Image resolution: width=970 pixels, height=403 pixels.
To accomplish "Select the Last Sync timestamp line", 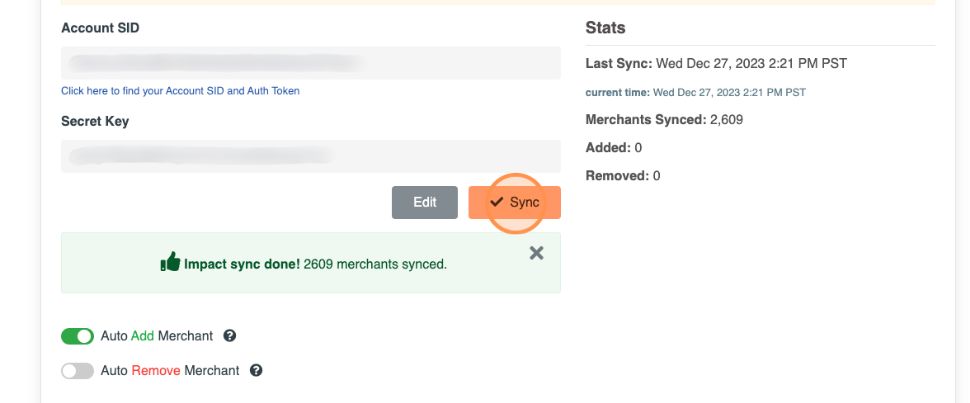I will click(x=715, y=64).
